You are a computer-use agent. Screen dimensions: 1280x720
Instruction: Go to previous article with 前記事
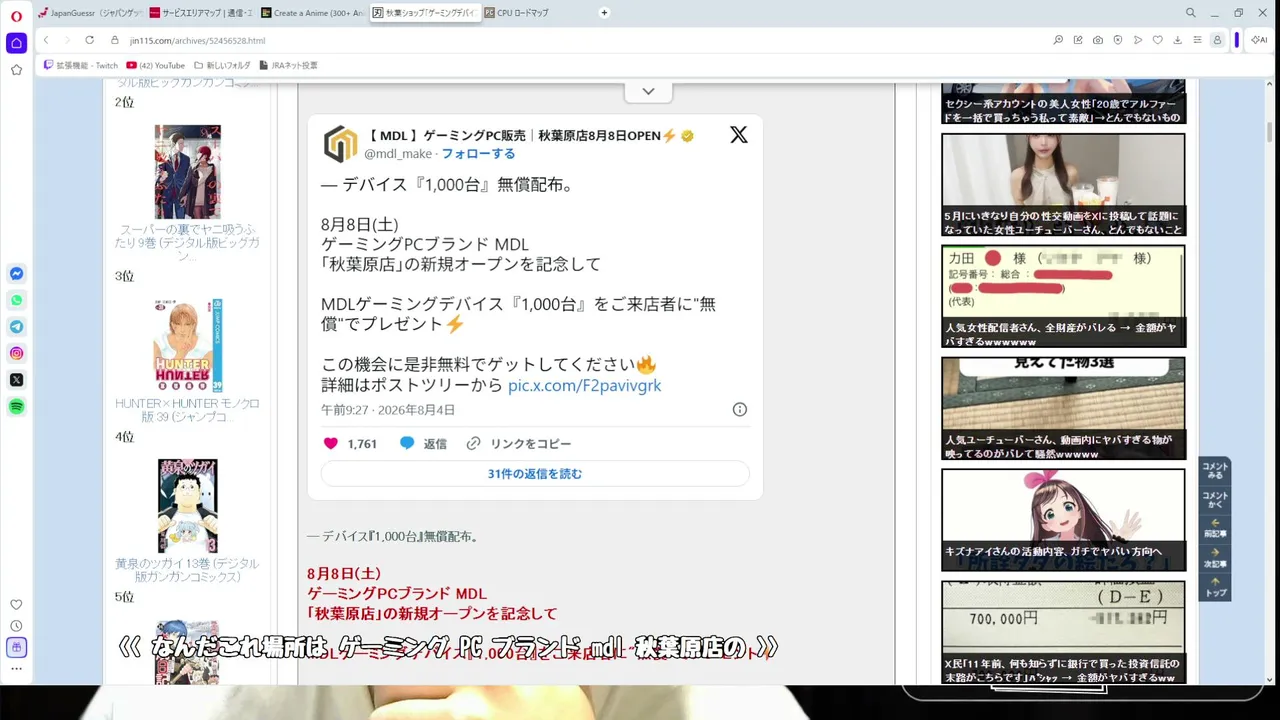pyautogui.click(x=1215, y=528)
